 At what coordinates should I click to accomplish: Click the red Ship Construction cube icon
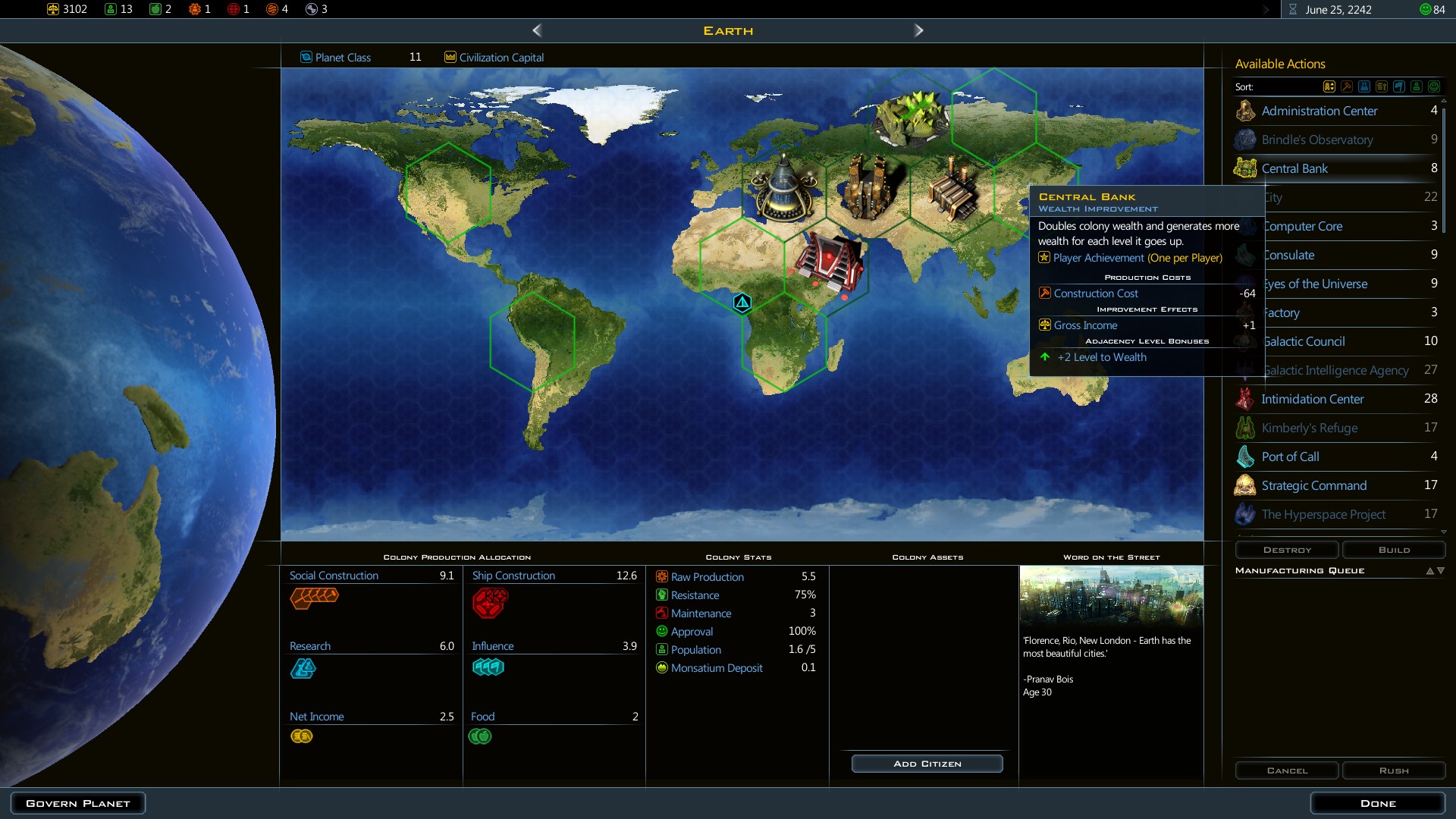(x=490, y=602)
